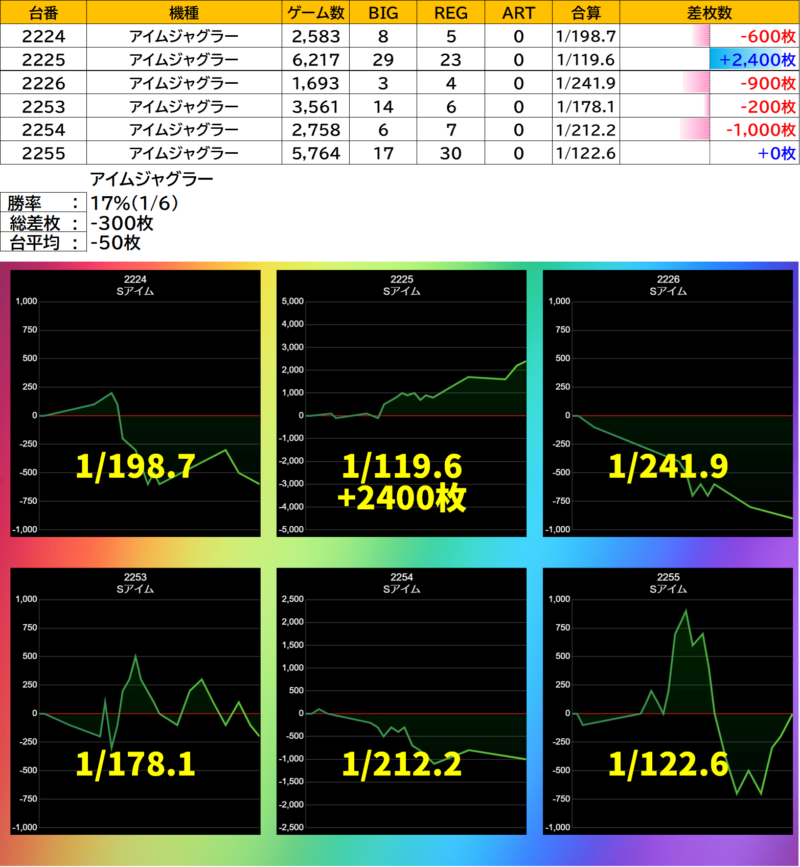Click table cell 1/122.6
The height and width of the screenshot is (867, 800).
[x=585, y=153]
